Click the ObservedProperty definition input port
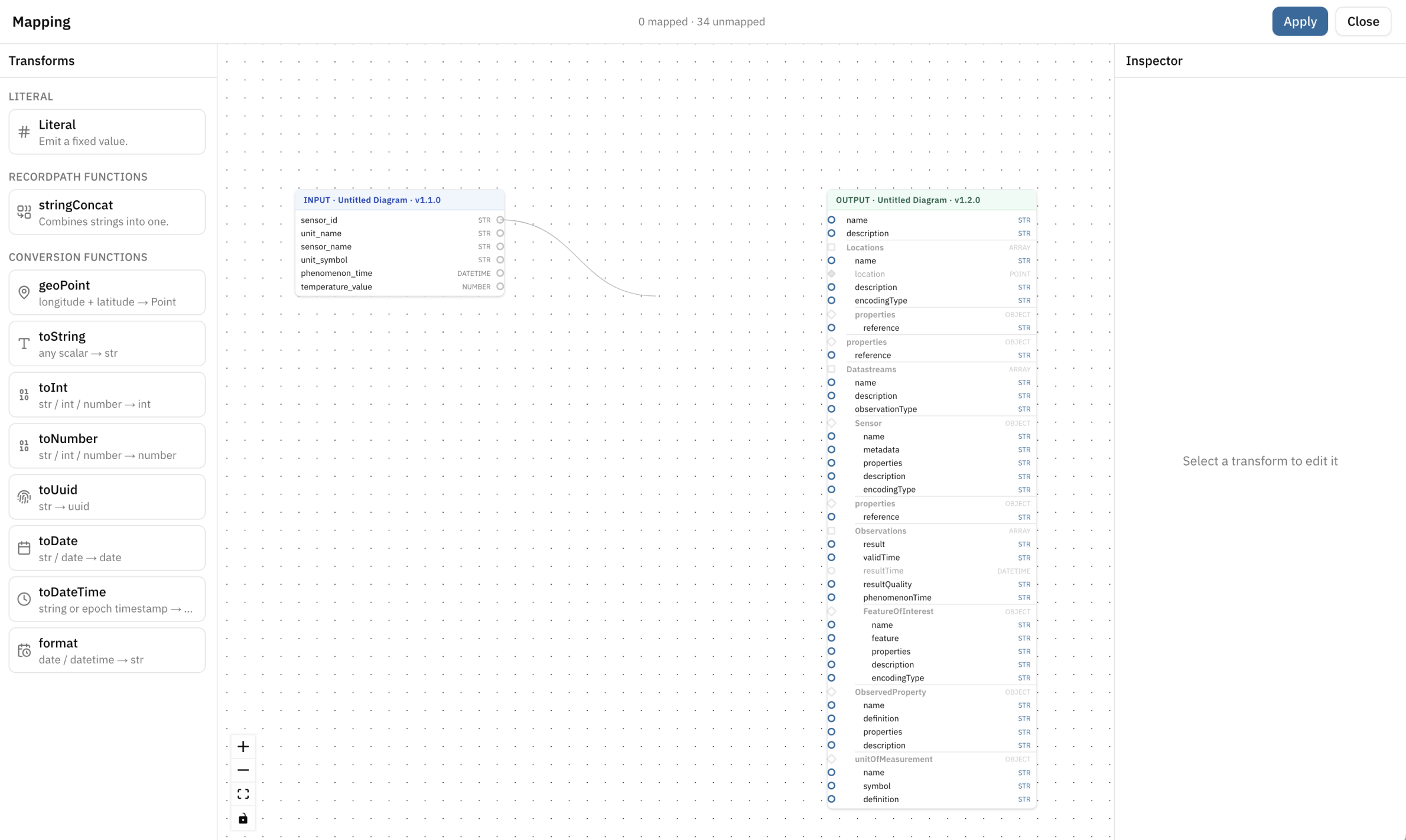The height and width of the screenshot is (840, 1406). tap(831, 719)
